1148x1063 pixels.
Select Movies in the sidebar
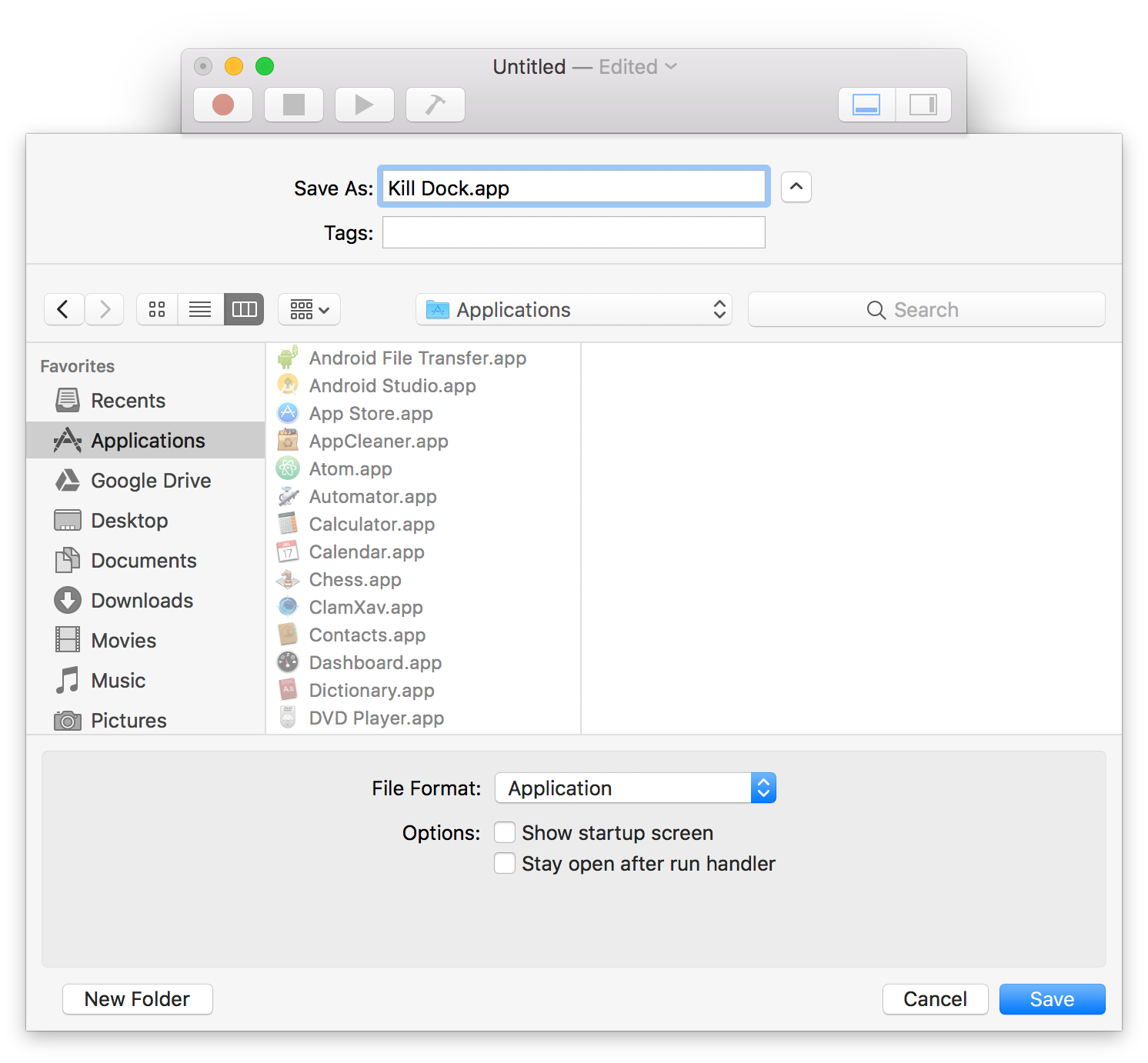(145, 641)
